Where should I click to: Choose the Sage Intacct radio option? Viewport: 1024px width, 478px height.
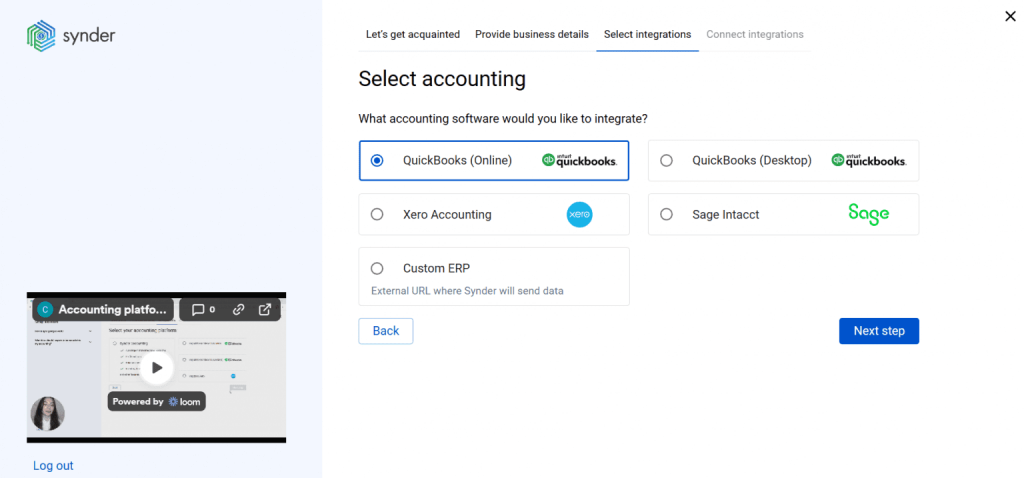click(x=667, y=214)
